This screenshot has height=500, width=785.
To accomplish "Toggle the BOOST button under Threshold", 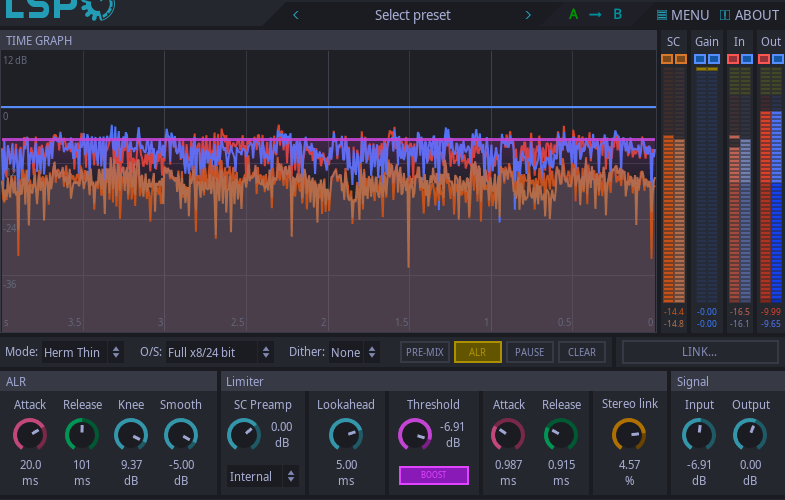I will [433, 475].
